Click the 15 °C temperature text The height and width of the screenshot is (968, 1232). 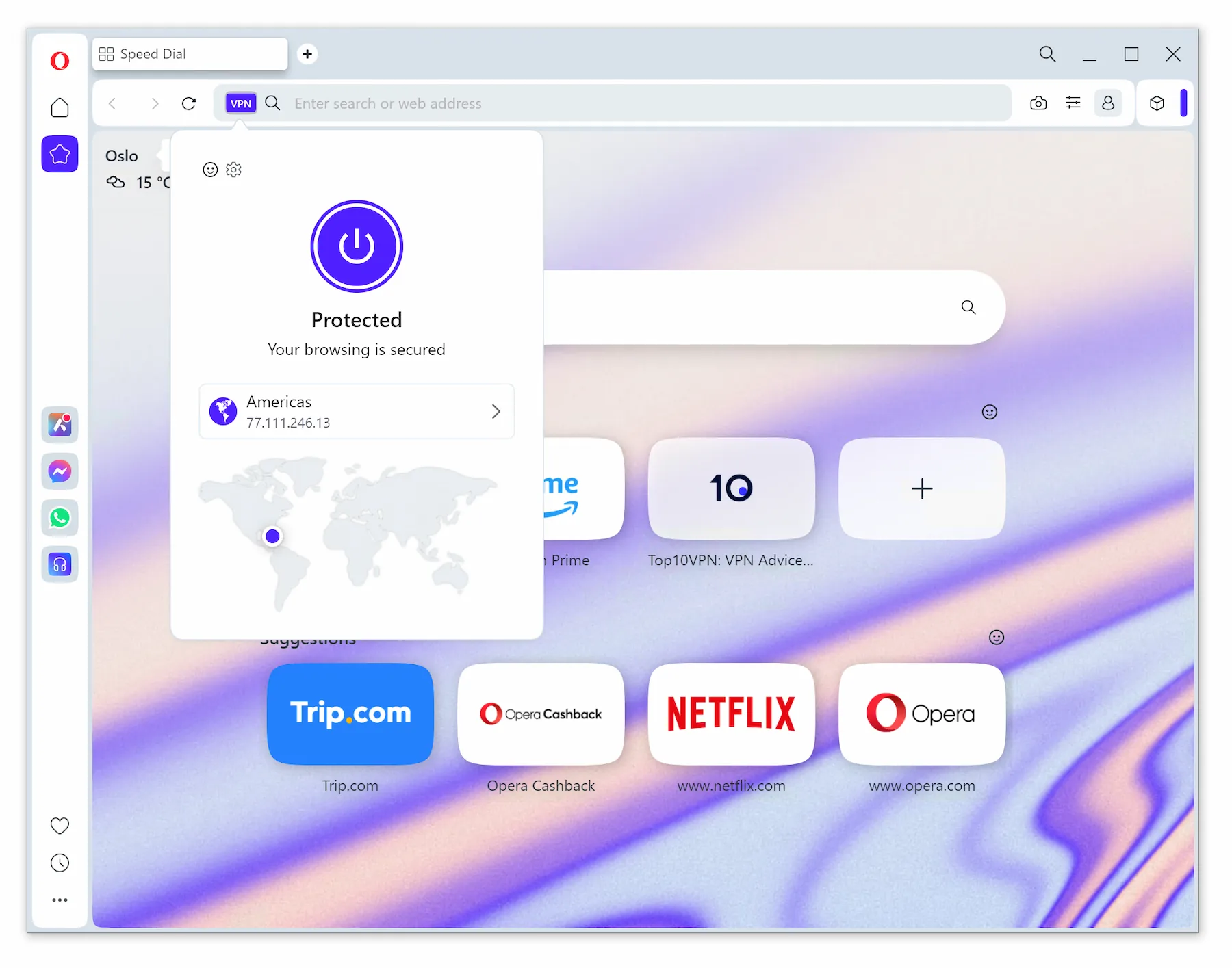click(153, 183)
